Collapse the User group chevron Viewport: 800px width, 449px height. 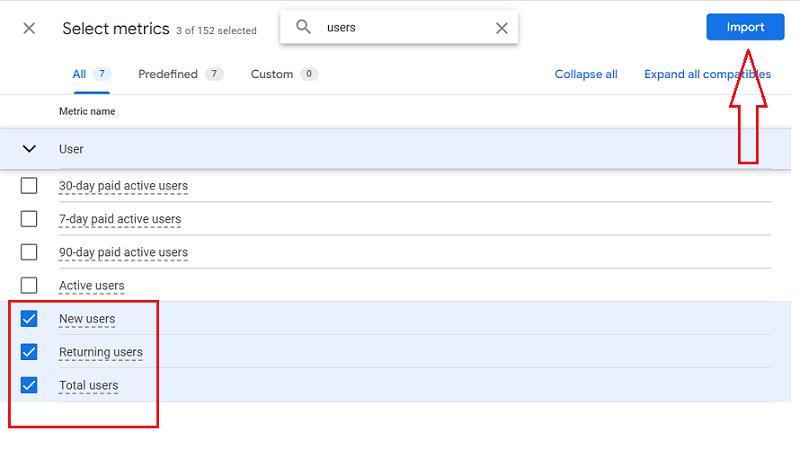click(29, 149)
